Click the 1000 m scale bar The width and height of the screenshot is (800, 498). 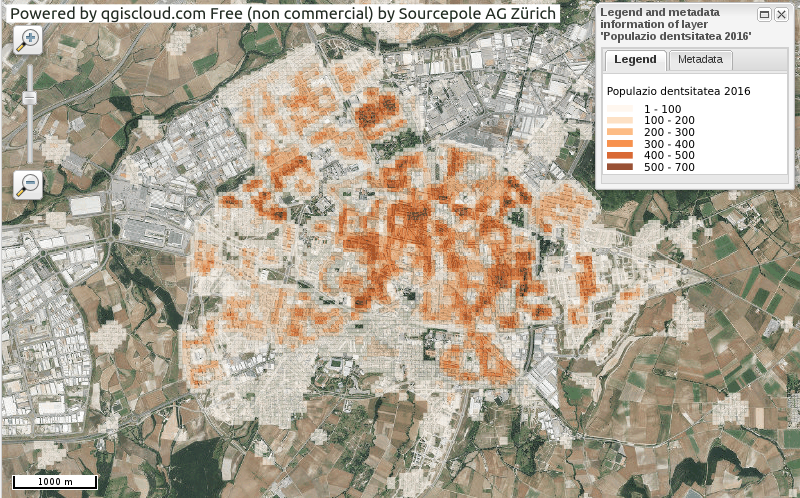[x=55, y=482]
